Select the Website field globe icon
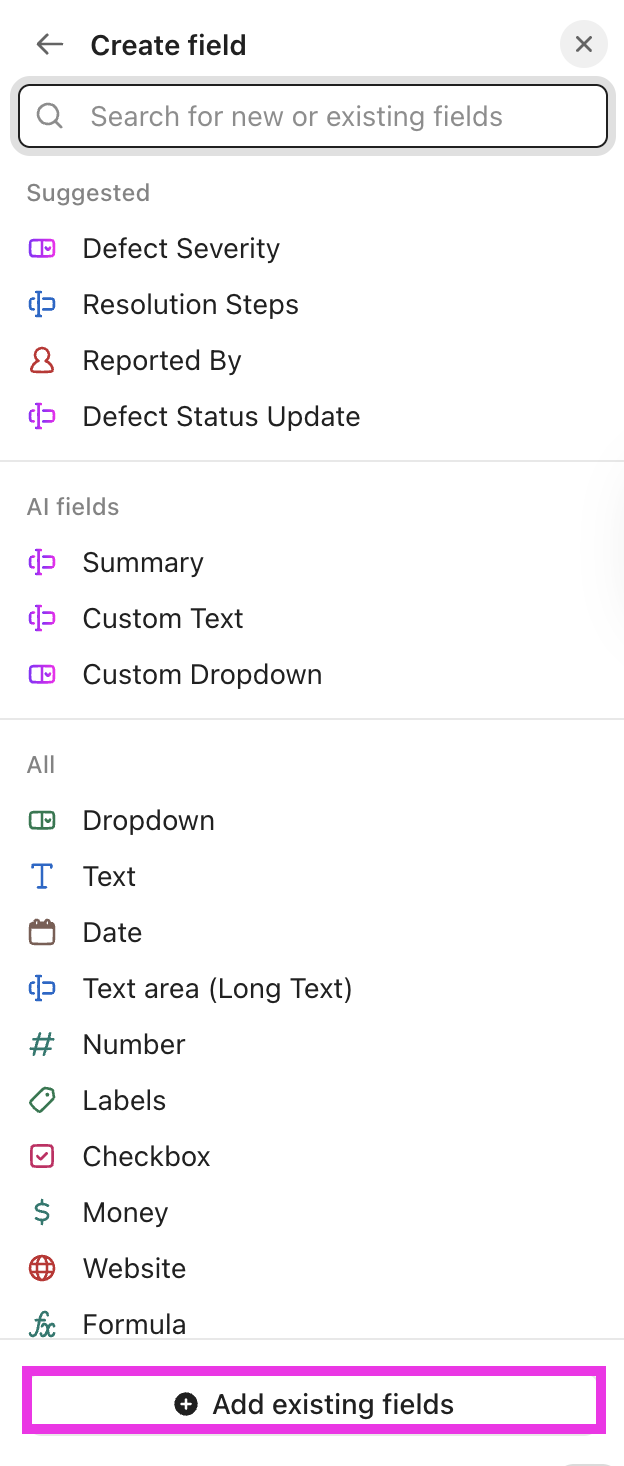Viewport: 624px width, 1466px height. [41, 1268]
